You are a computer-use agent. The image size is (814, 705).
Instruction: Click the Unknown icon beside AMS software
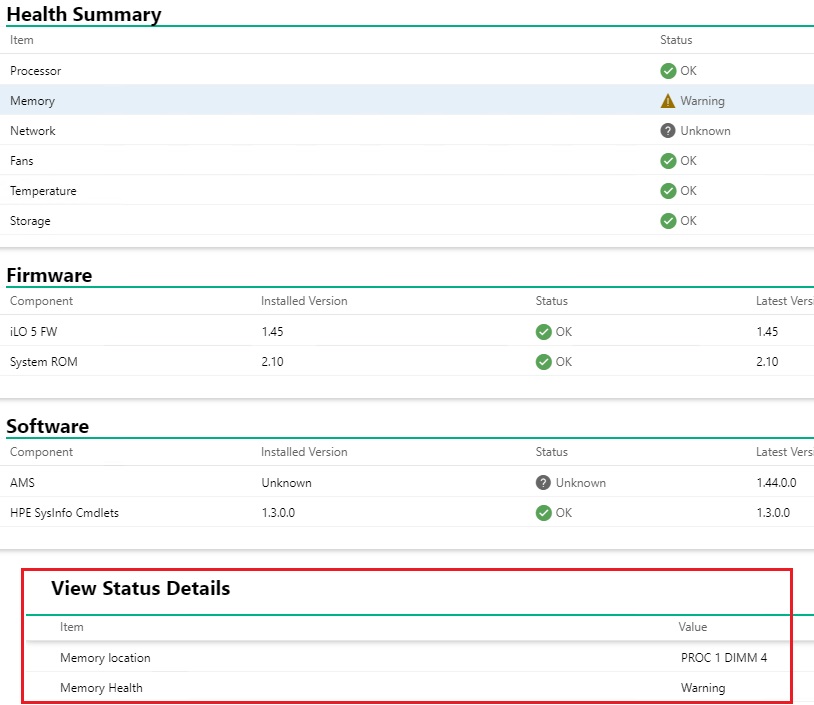[x=543, y=482]
